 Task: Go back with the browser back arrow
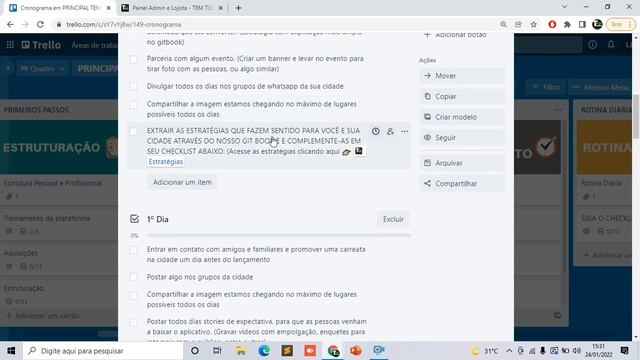coord(10,24)
